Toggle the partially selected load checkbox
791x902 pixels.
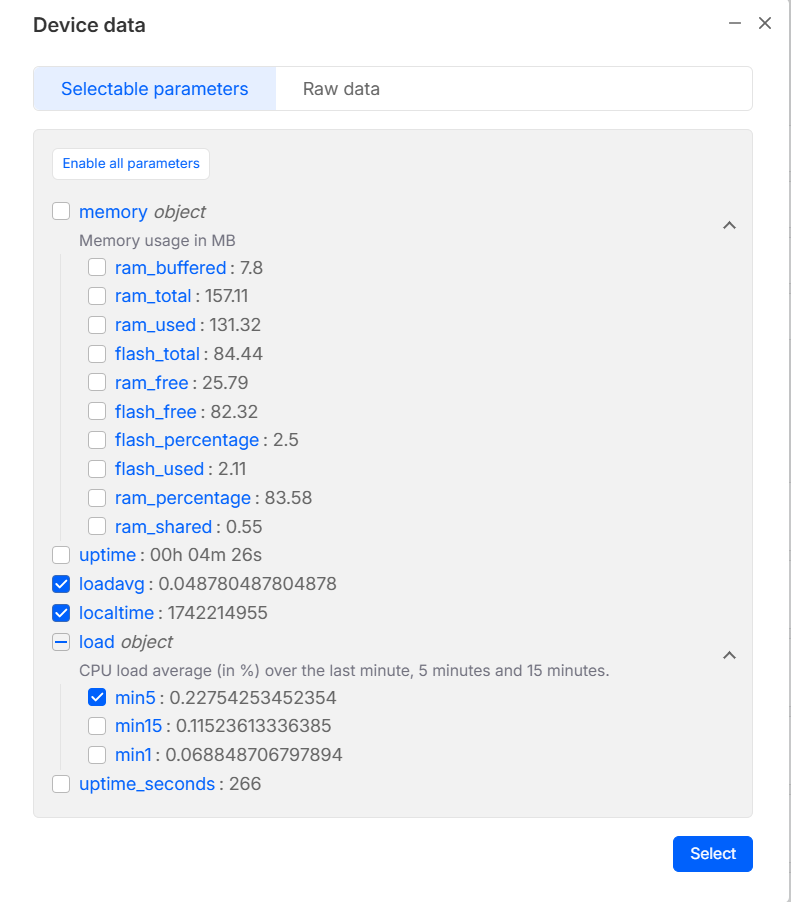[61, 642]
